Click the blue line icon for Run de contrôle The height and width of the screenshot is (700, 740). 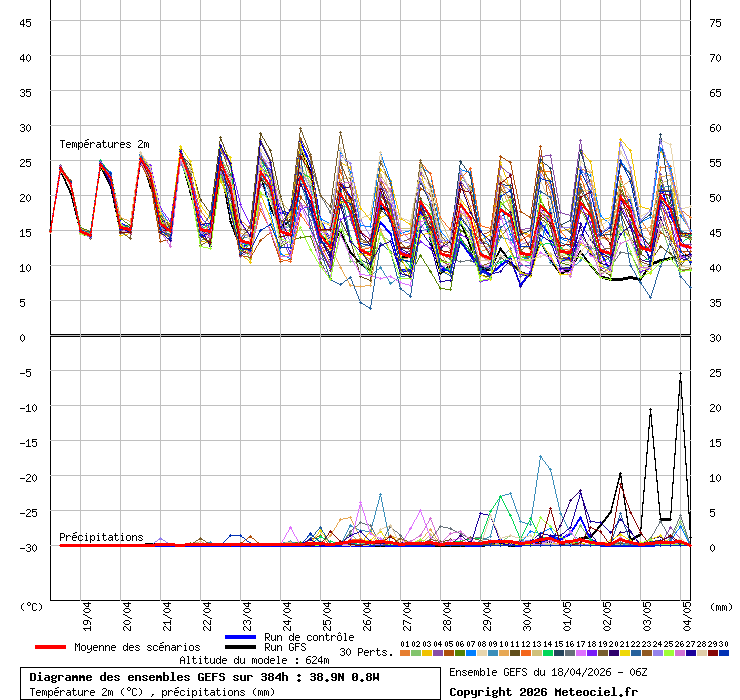241,637
